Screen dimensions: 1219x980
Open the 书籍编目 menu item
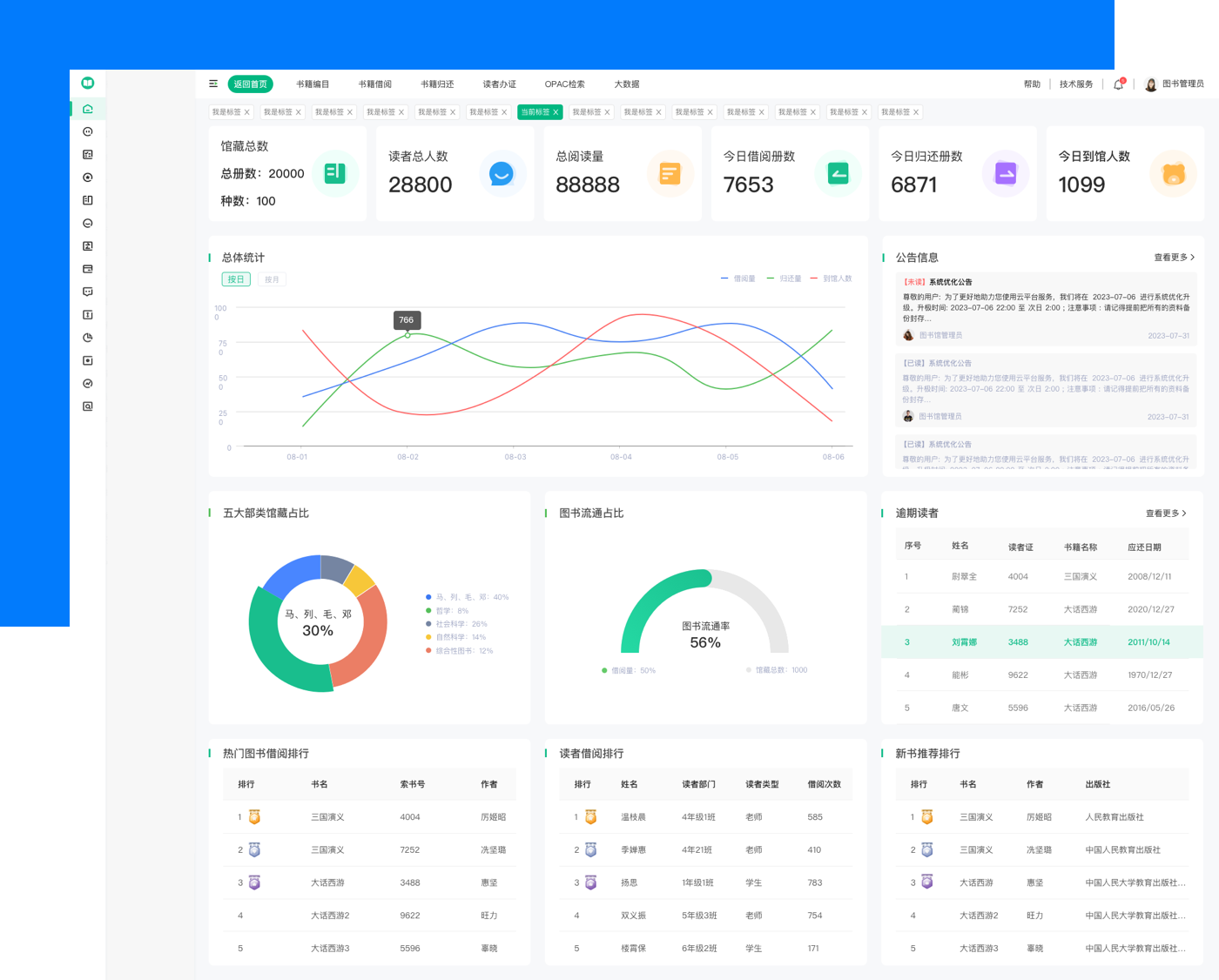[x=313, y=84]
